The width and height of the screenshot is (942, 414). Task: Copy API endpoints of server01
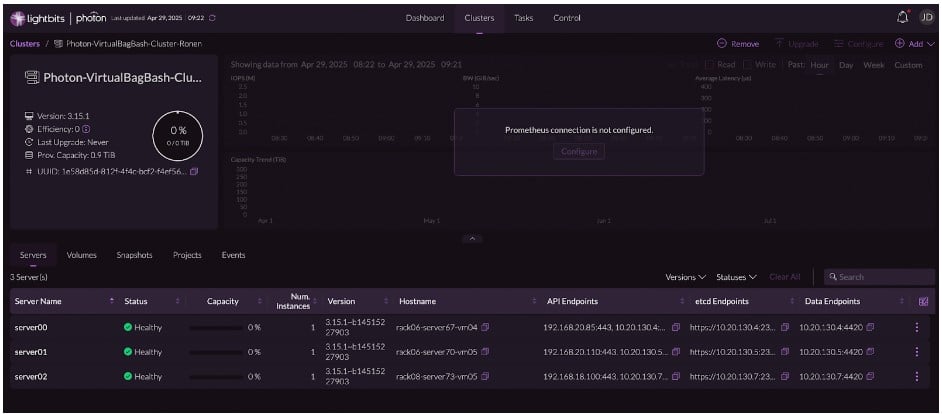[x=676, y=352]
